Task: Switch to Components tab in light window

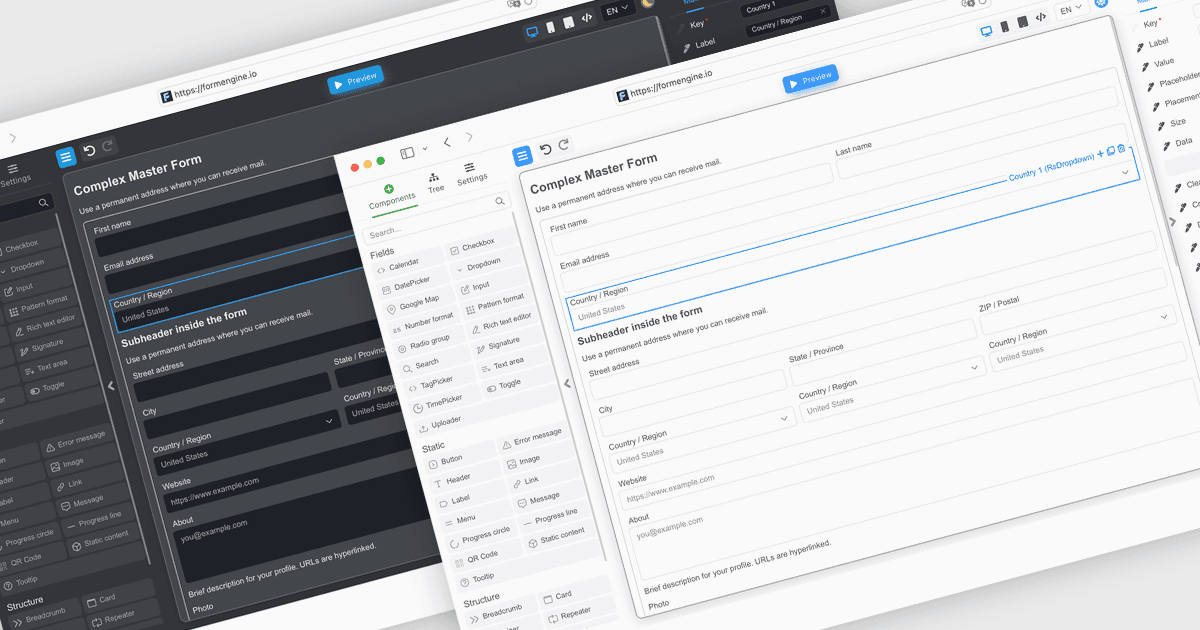Action: coord(391,199)
